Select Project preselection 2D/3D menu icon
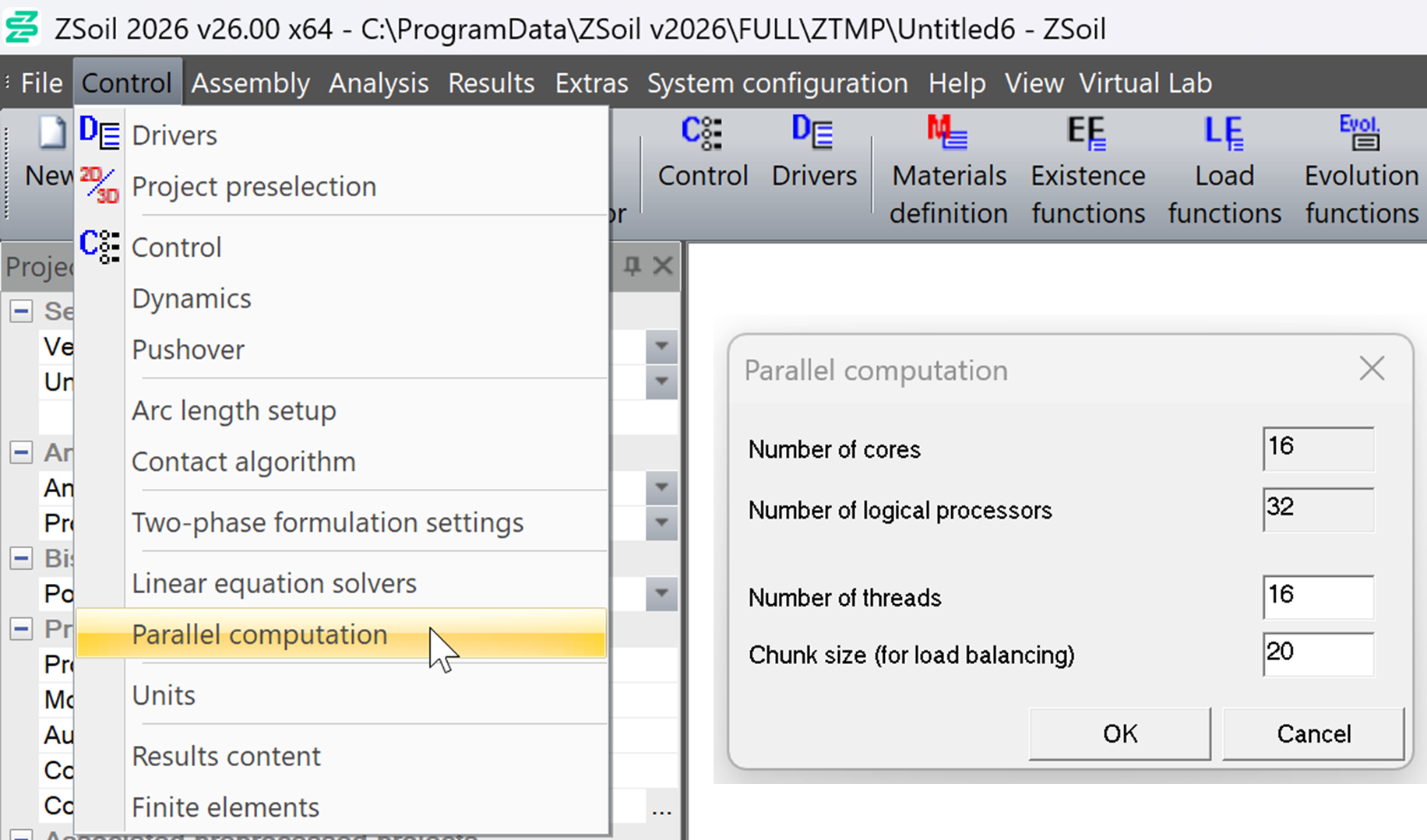 tap(100, 186)
